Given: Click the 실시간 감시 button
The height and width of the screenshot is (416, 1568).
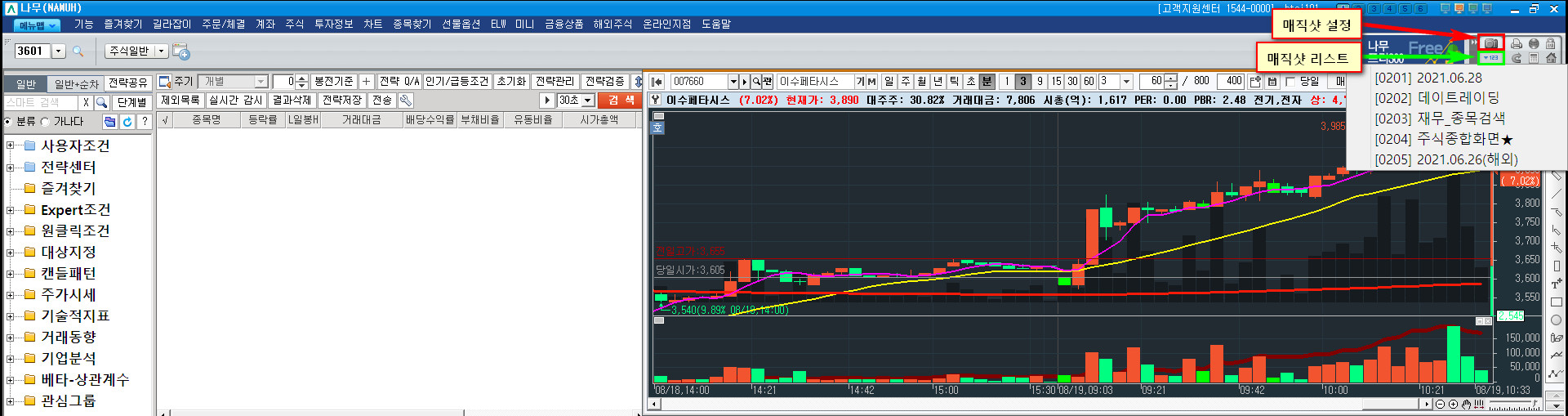Looking at the screenshot, I should (x=235, y=101).
